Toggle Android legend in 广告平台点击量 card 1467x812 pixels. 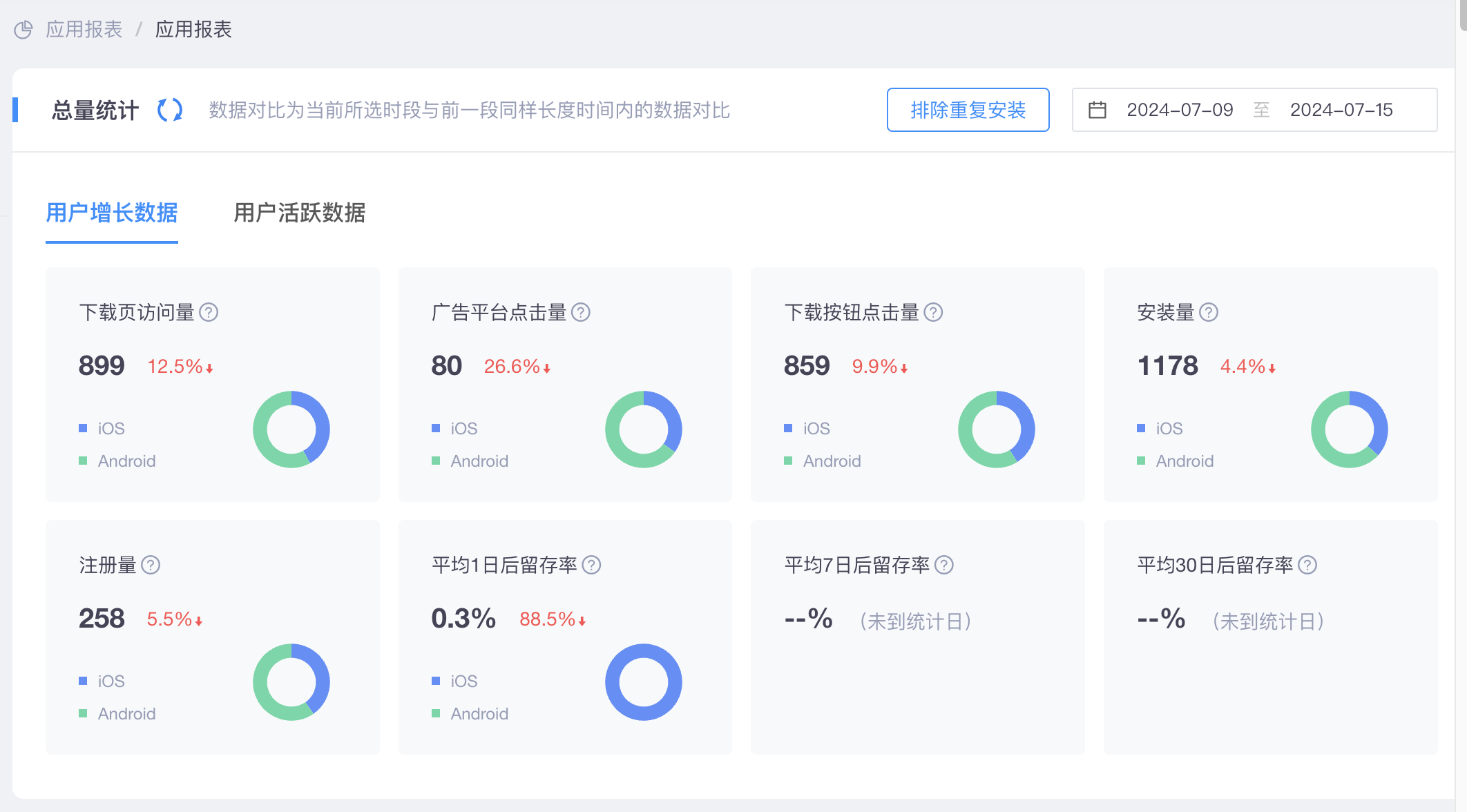click(470, 461)
